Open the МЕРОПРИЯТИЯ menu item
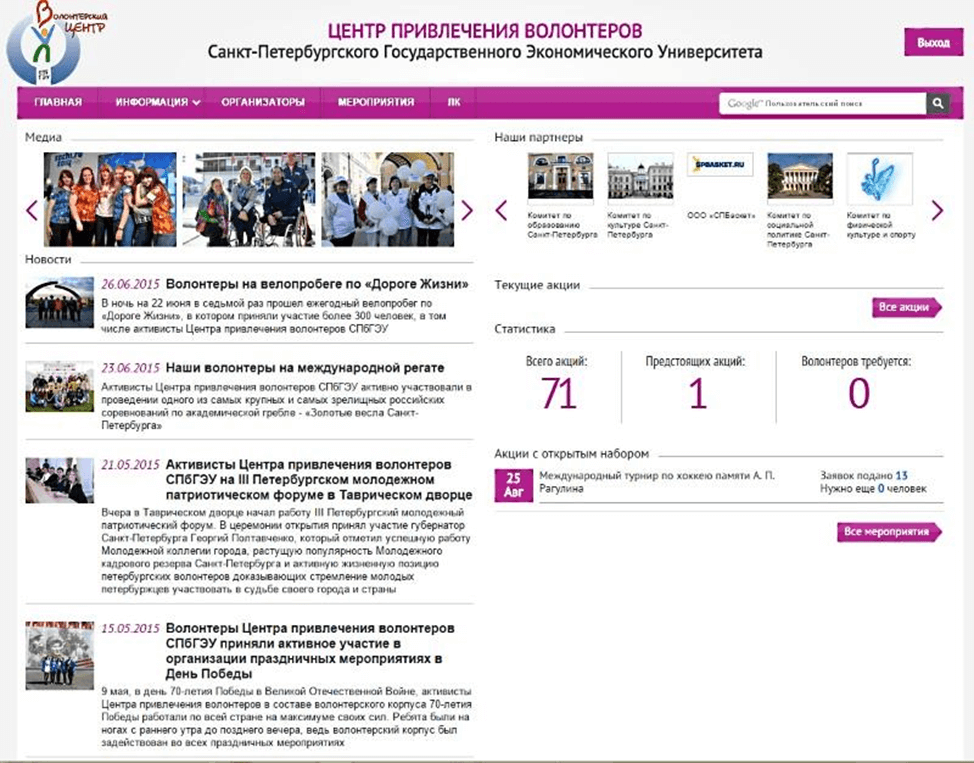Viewport: 974px width, 763px height. (376, 102)
